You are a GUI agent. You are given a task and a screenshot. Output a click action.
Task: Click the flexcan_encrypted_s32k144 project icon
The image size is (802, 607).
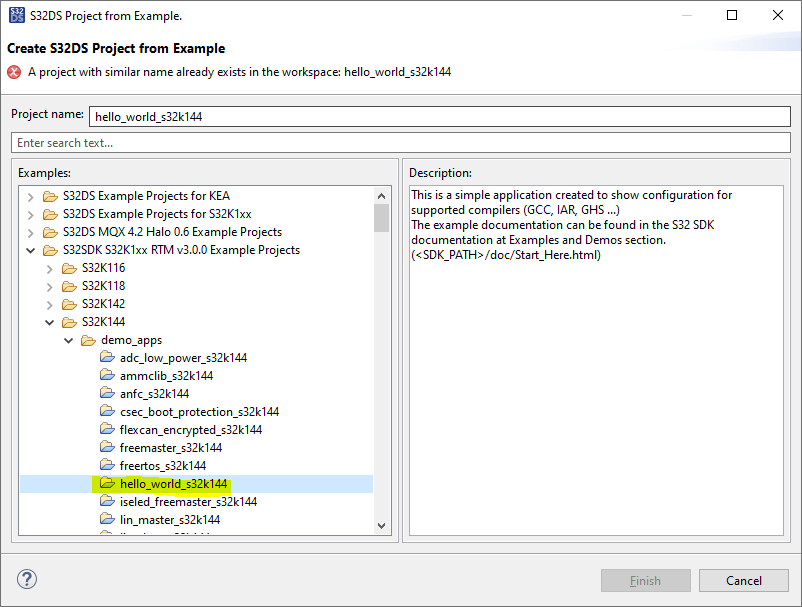pos(107,429)
